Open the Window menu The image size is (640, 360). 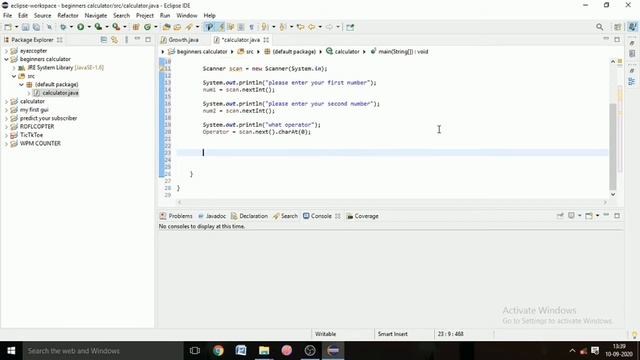coord(187,16)
